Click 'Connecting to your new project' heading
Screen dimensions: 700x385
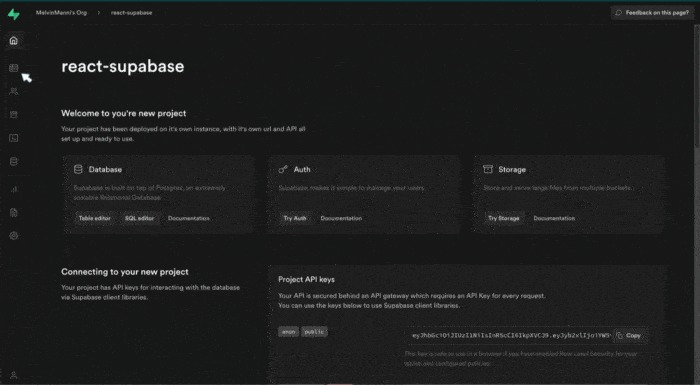pyautogui.click(x=125, y=272)
